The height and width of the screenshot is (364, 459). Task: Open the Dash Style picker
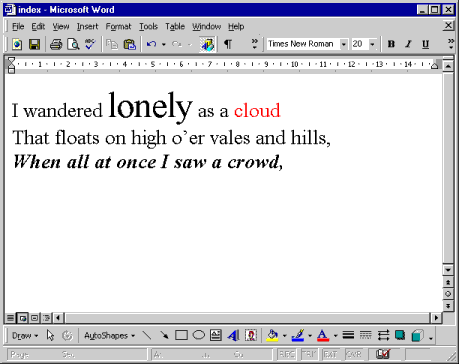pyautogui.click(x=366, y=335)
